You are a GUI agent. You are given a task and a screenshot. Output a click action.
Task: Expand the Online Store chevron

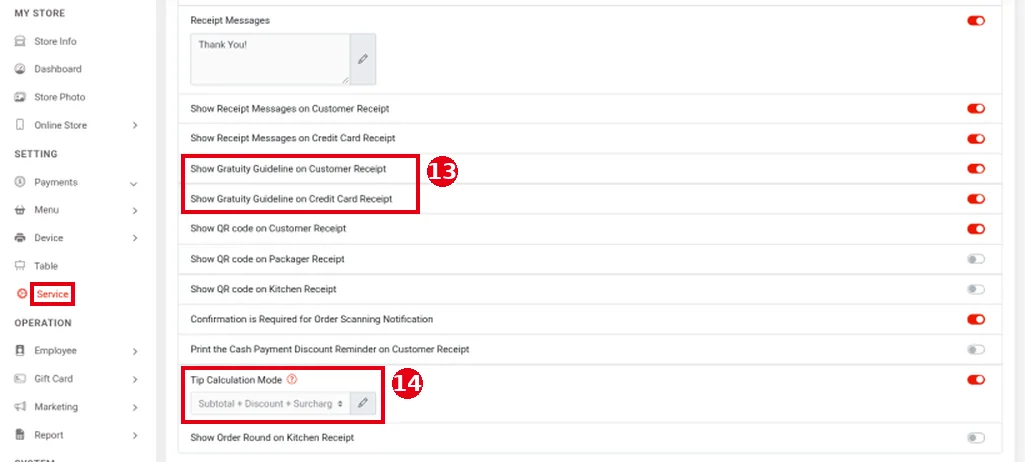pyautogui.click(x=135, y=125)
